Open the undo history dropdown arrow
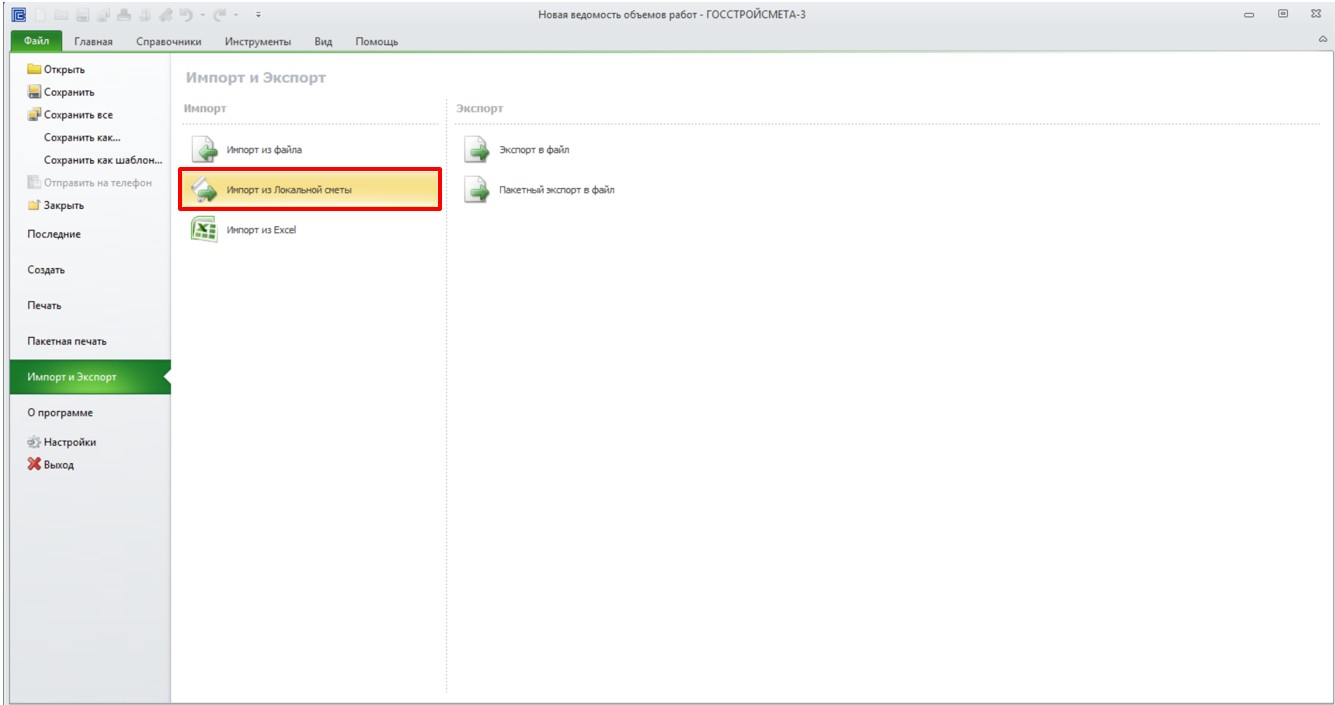Image resolution: width=1335 pixels, height=705 pixels. click(201, 15)
